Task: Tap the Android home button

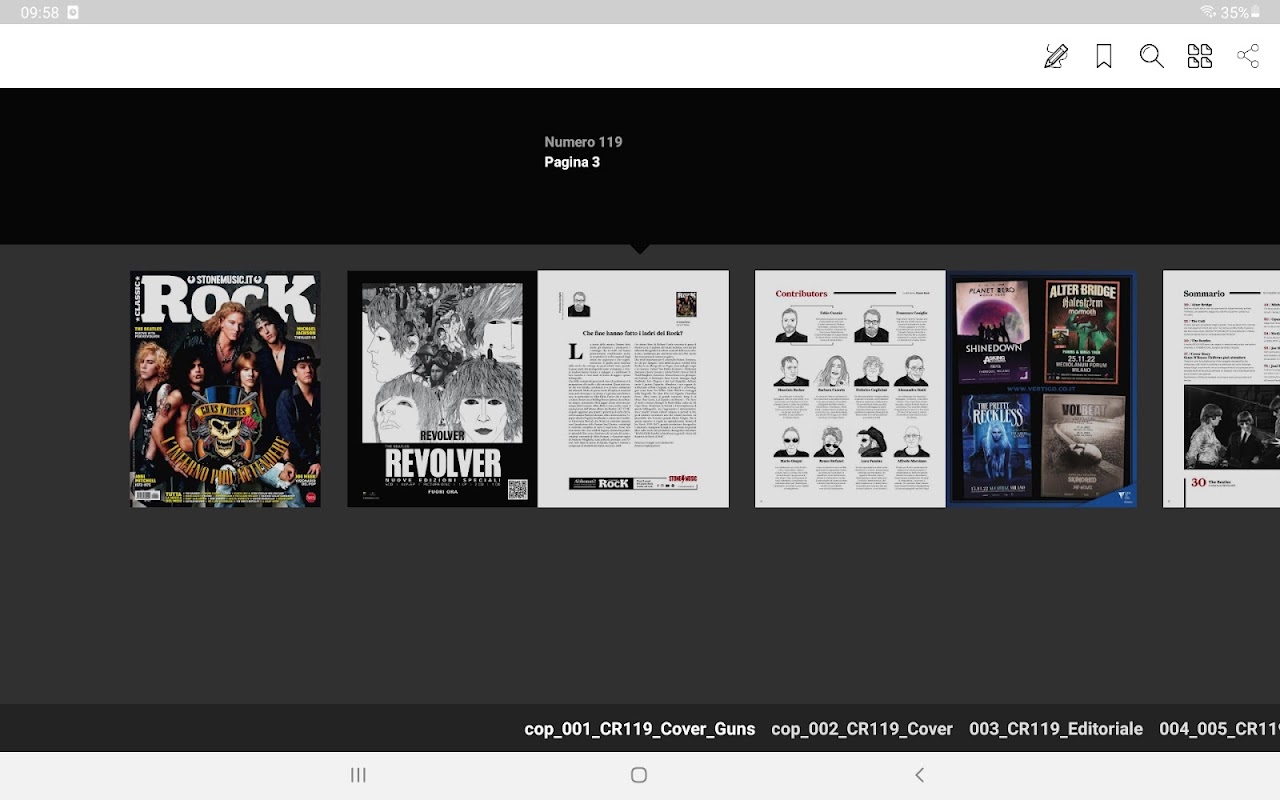Action: click(639, 775)
